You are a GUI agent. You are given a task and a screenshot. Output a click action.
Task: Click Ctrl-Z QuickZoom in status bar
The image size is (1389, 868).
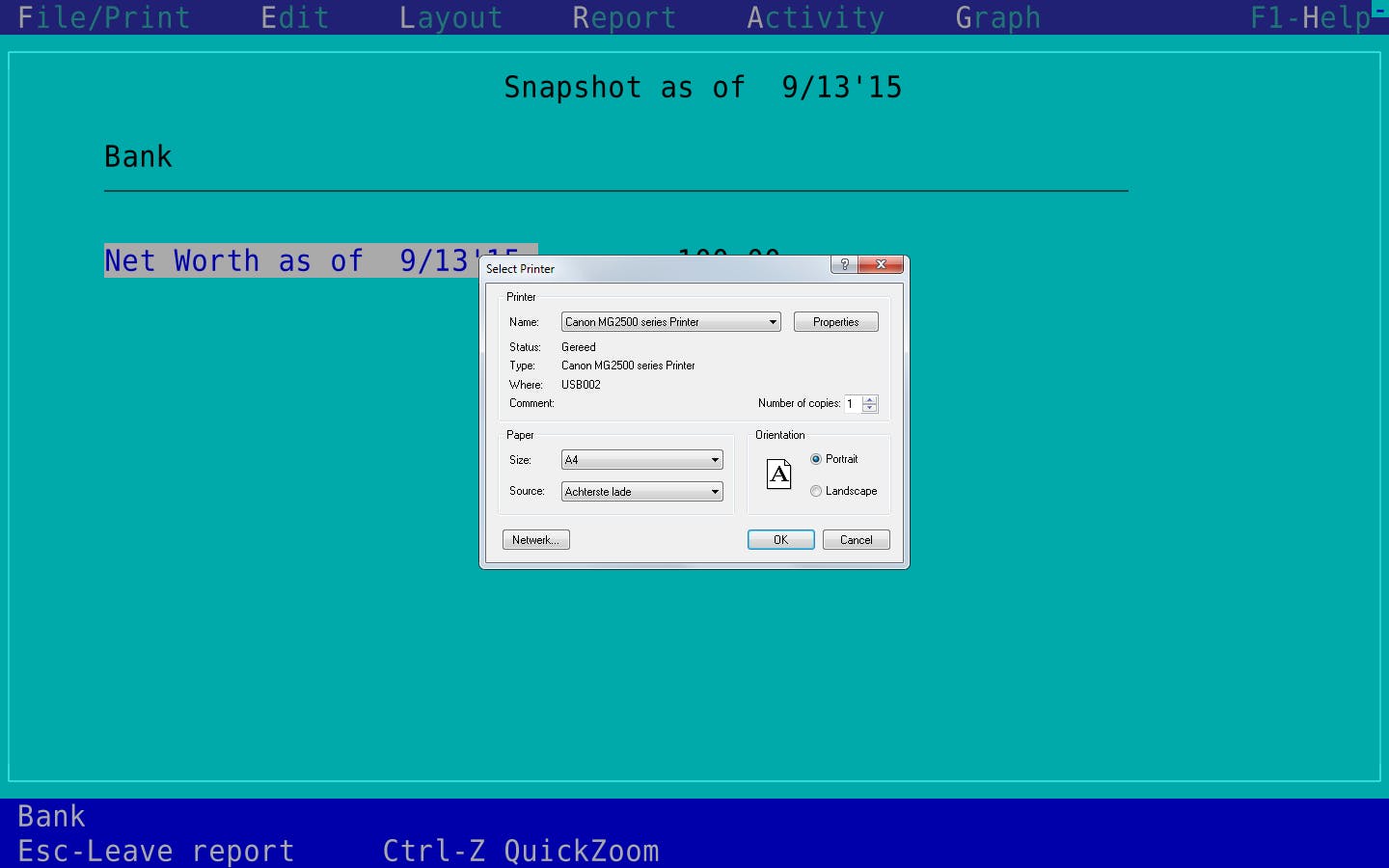[x=521, y=851]
